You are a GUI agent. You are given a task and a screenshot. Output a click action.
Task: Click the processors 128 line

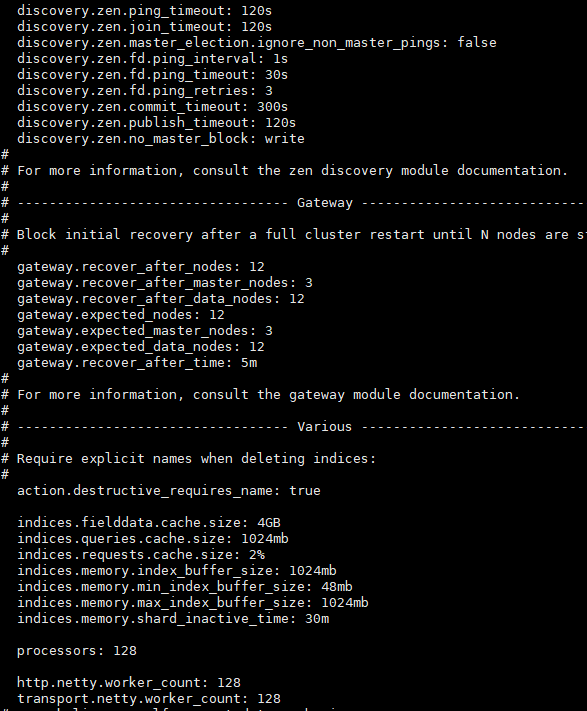[77, 651]
